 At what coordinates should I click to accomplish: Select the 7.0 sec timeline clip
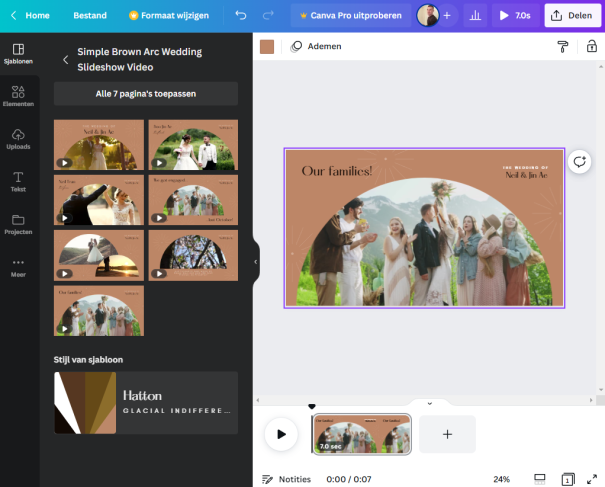click(362, 434)
